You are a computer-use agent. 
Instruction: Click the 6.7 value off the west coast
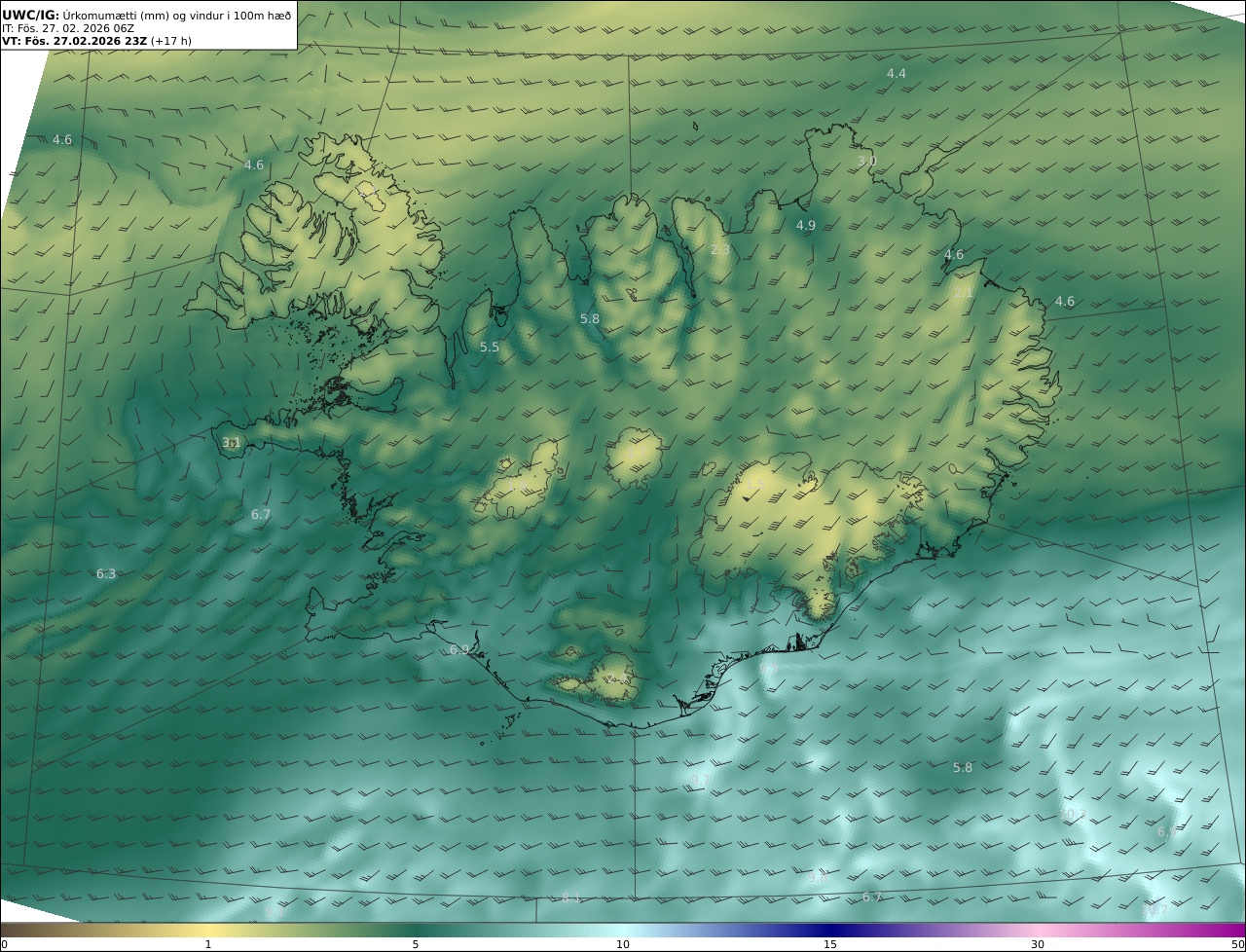pyautogui.click(x=261, y=515)
